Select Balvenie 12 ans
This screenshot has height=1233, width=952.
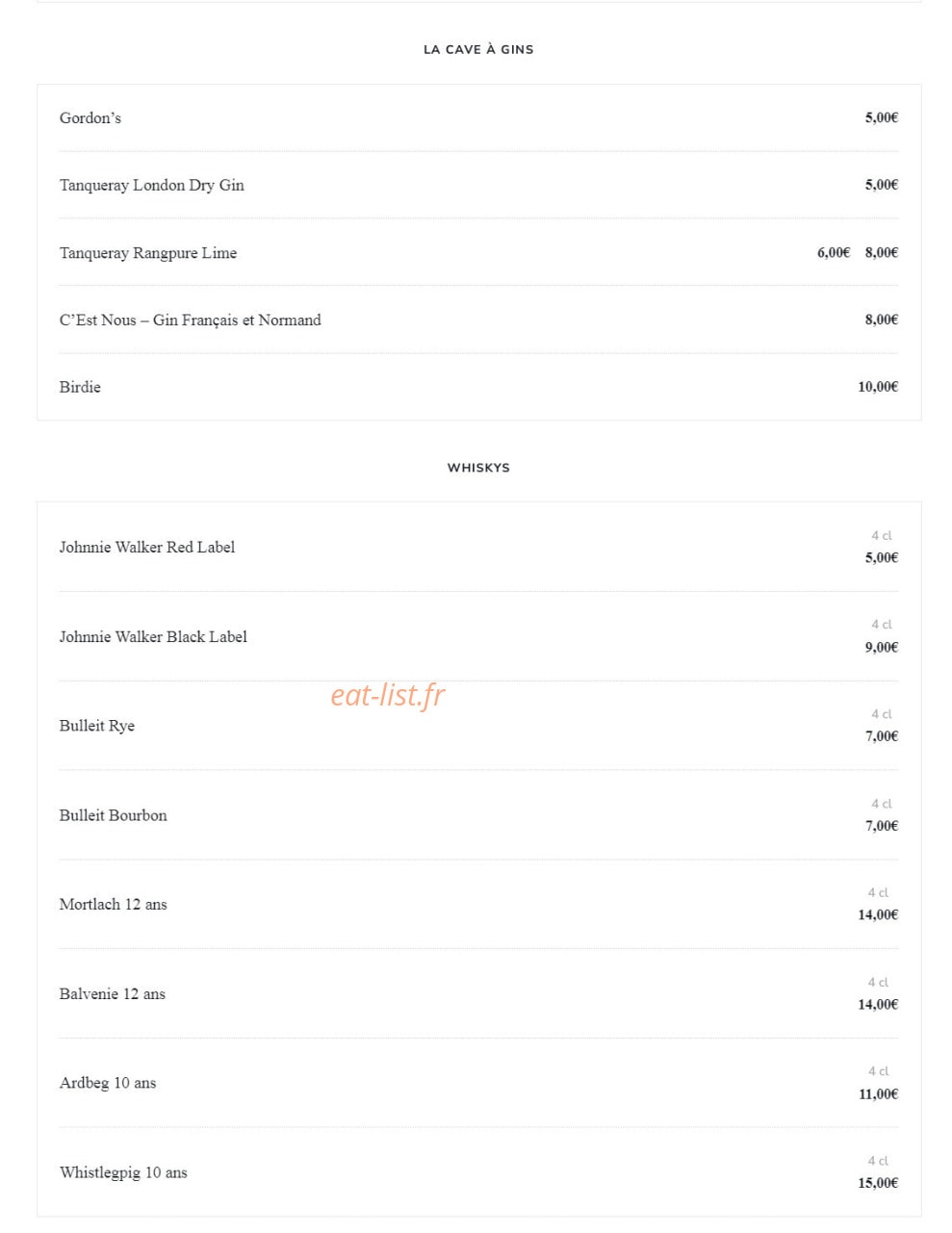[x=113, y=994]
